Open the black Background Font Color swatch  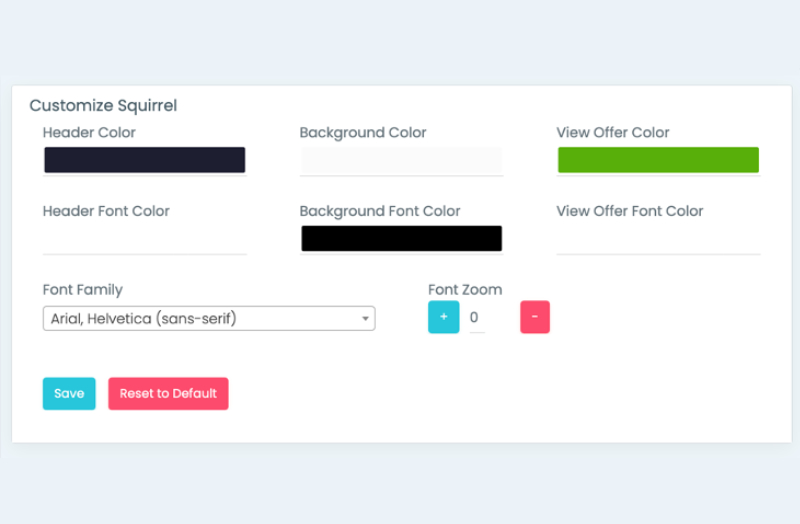(x=402, y=238)
